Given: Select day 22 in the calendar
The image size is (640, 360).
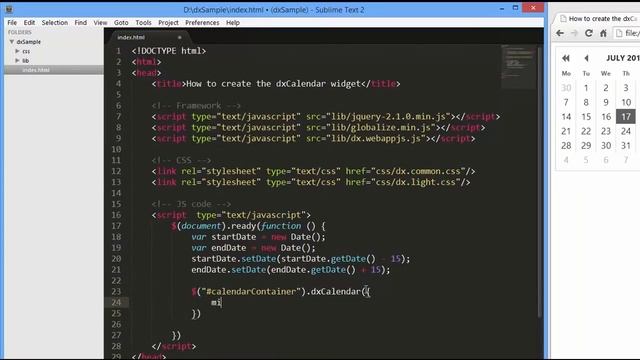Looking at the screenshot, I should (x=586, y=131).
